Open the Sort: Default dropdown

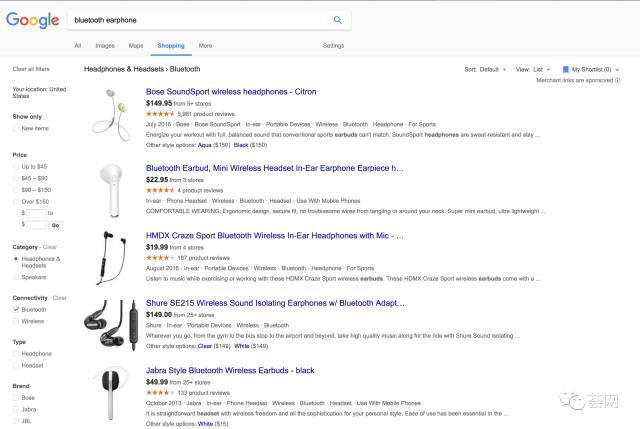pyautogui.click(x=485, y=69)
